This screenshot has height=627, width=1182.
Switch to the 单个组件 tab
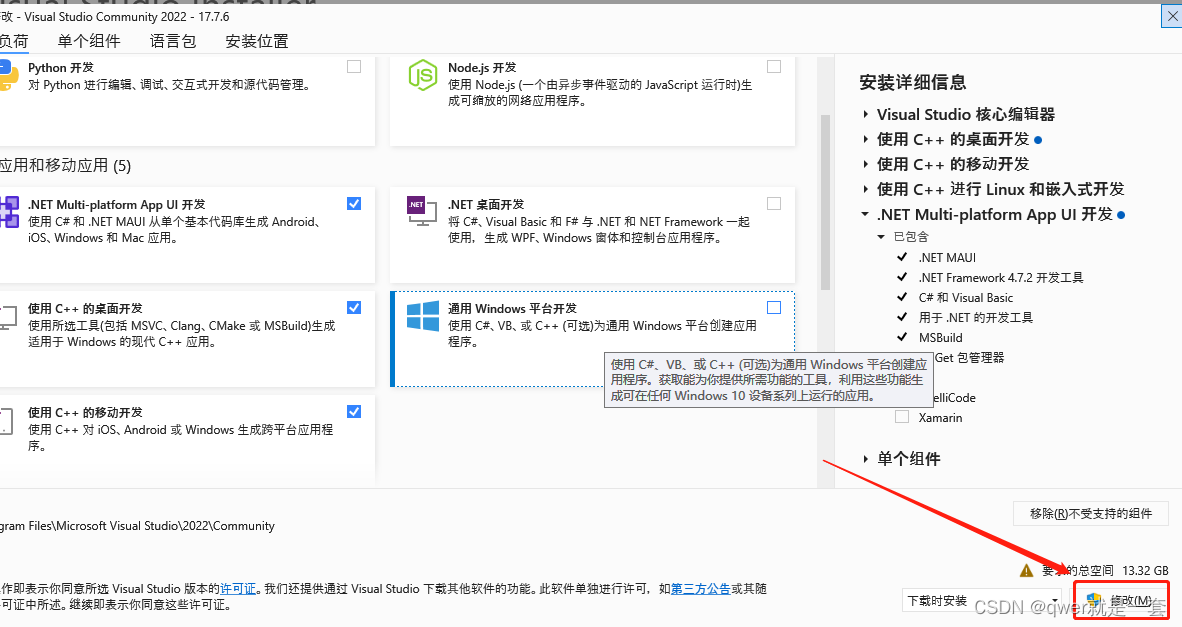click(x=89, y=41)
